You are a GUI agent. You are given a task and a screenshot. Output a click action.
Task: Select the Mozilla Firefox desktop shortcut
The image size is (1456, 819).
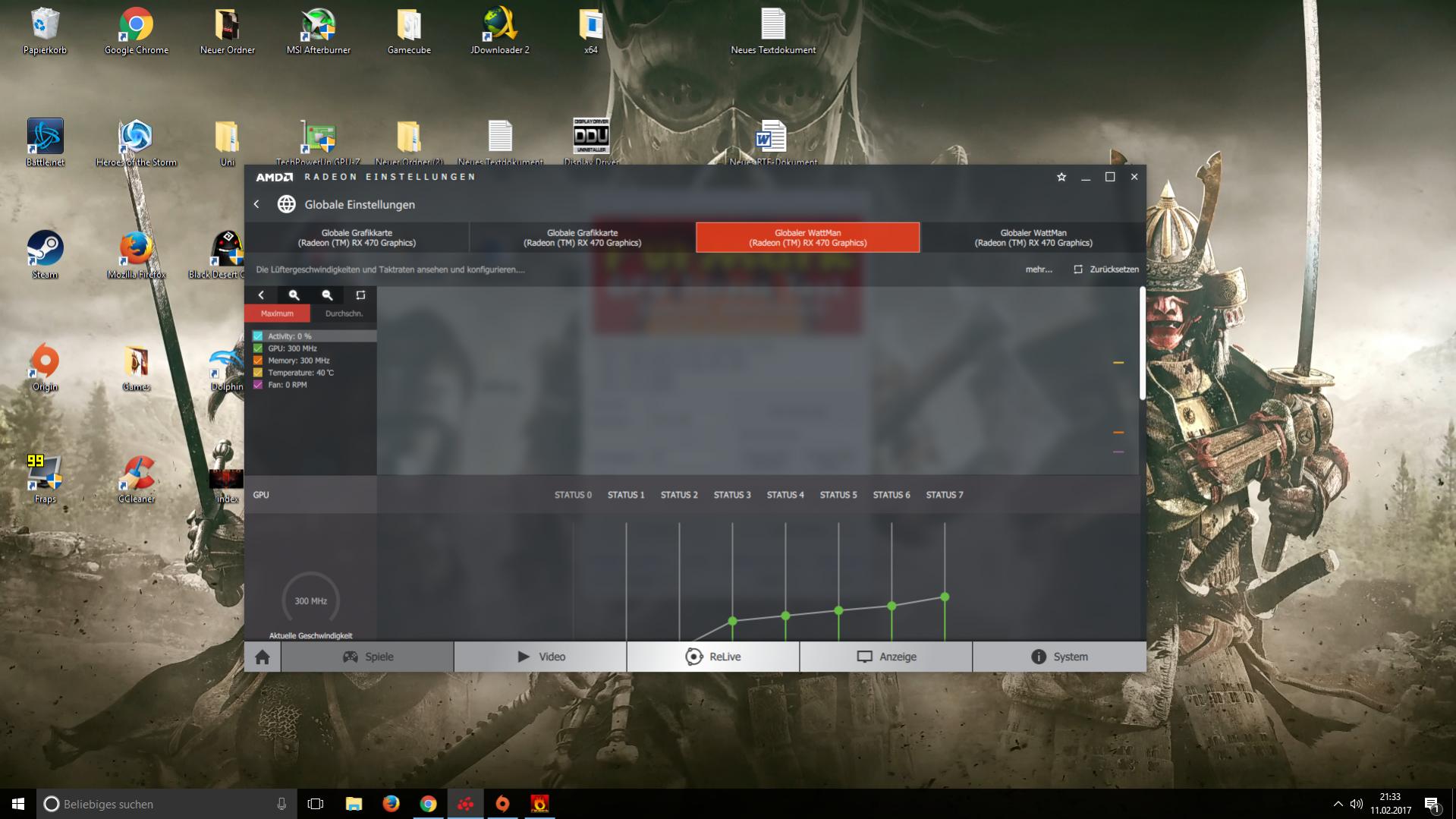coord(136,255)
